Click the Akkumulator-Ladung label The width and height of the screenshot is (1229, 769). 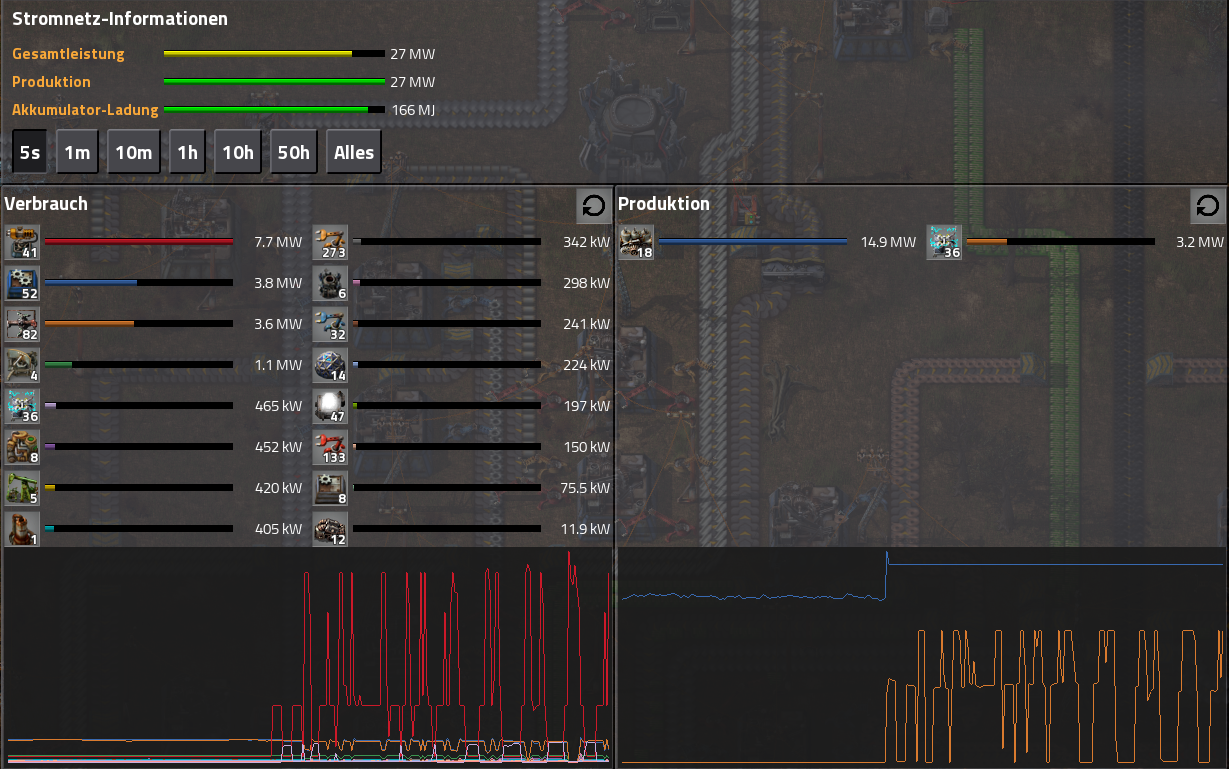85,110
